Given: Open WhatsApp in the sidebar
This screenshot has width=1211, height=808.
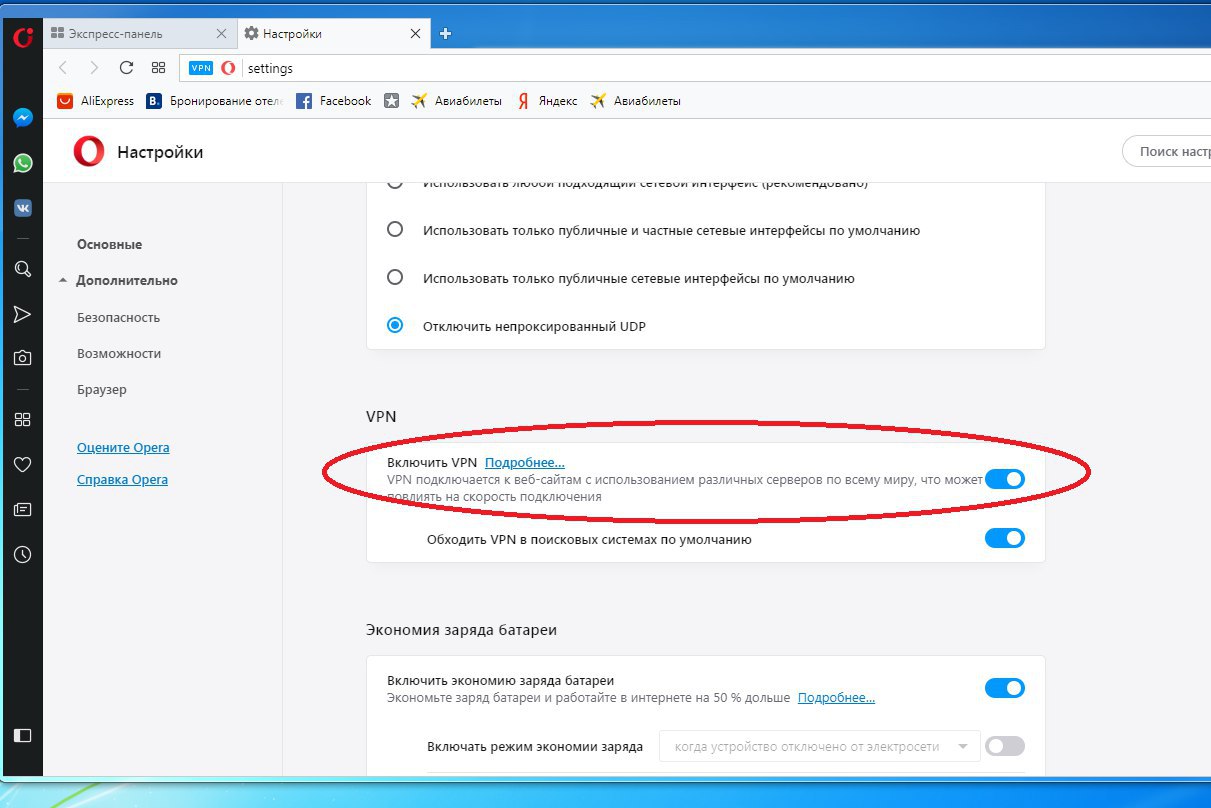Looking at the screenshot, I should coord(22,163).
